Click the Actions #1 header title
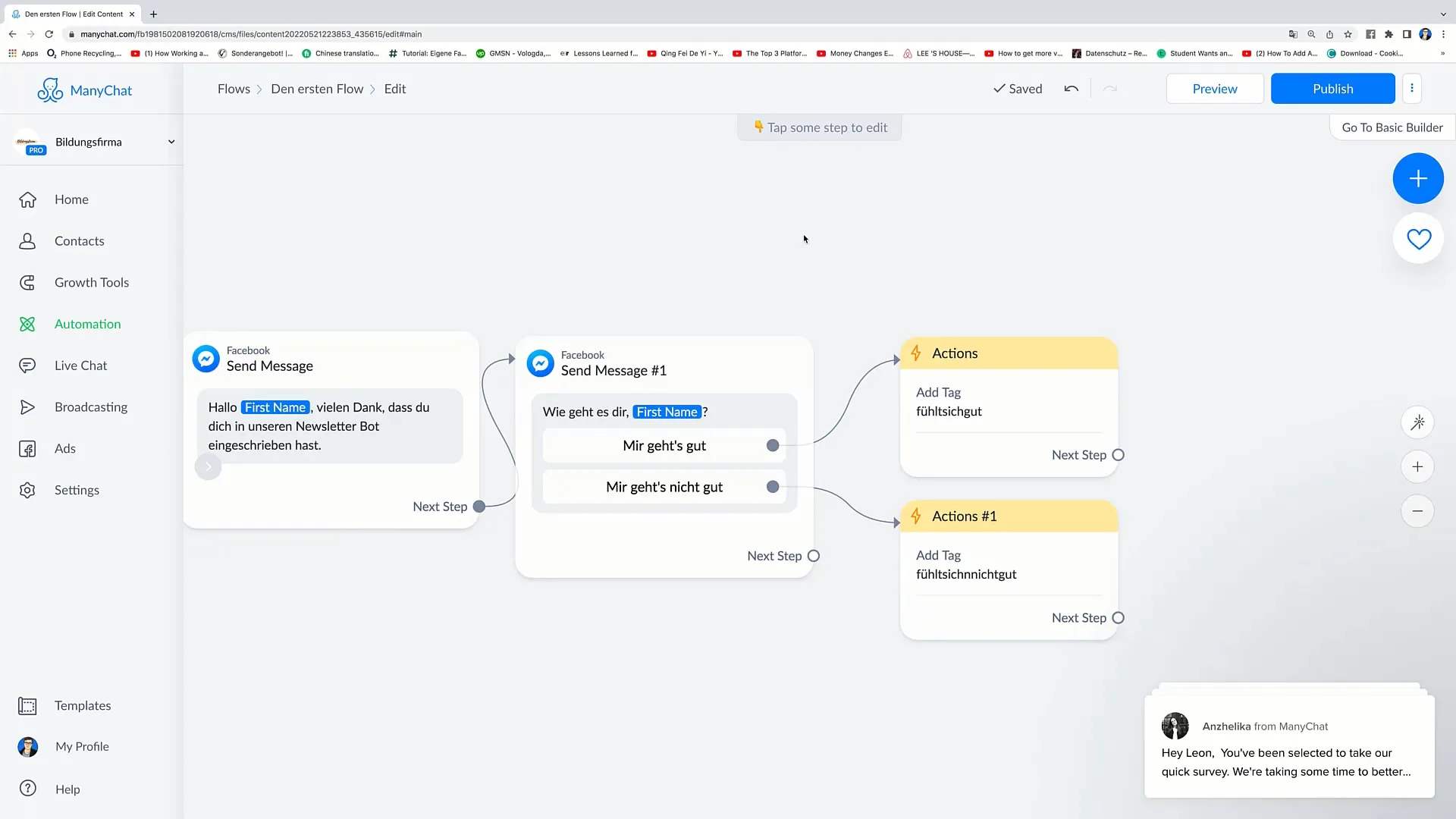Screen dimensions: 1456x819 click(964, 516)
